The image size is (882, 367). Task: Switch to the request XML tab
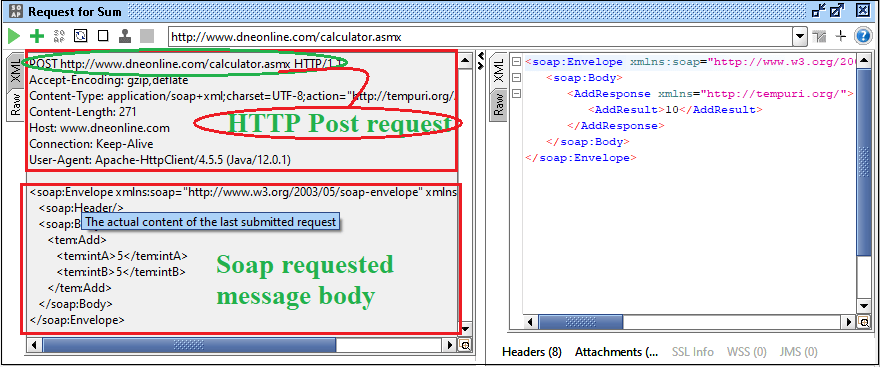pos(16,72)
